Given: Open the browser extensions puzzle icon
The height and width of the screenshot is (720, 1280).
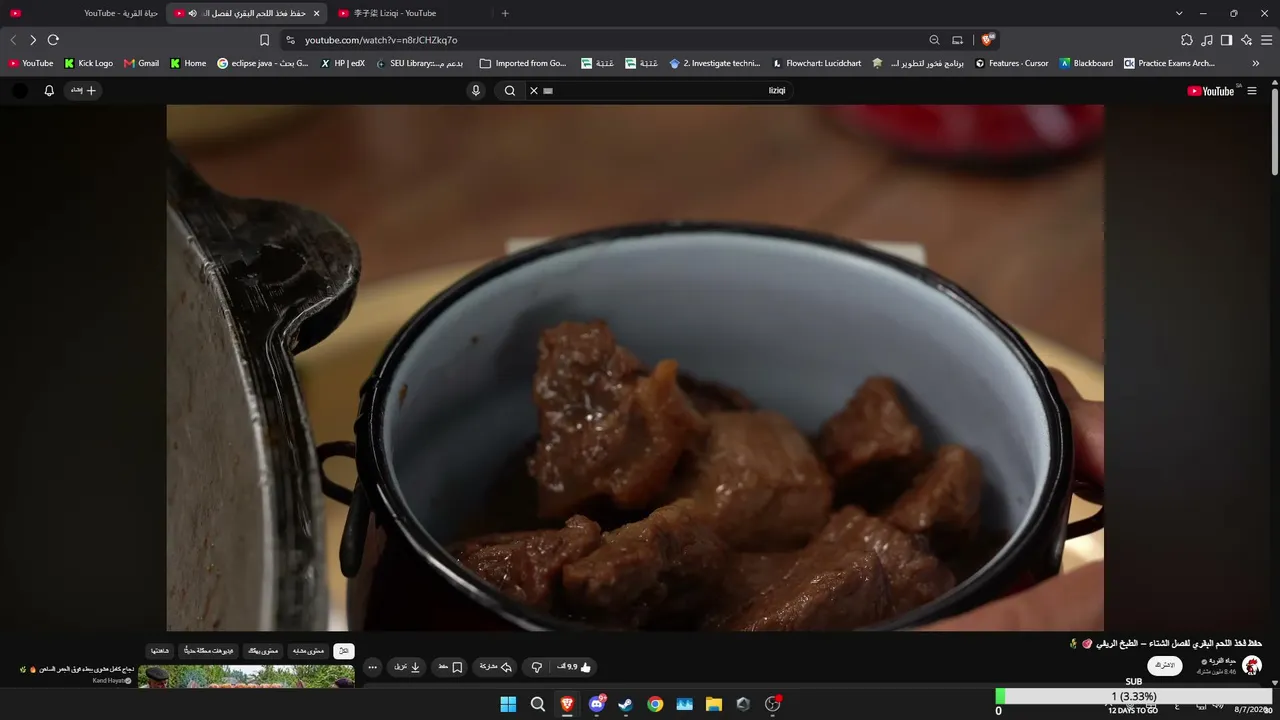Looking at the screenshot, I should tap(1187, 40).
